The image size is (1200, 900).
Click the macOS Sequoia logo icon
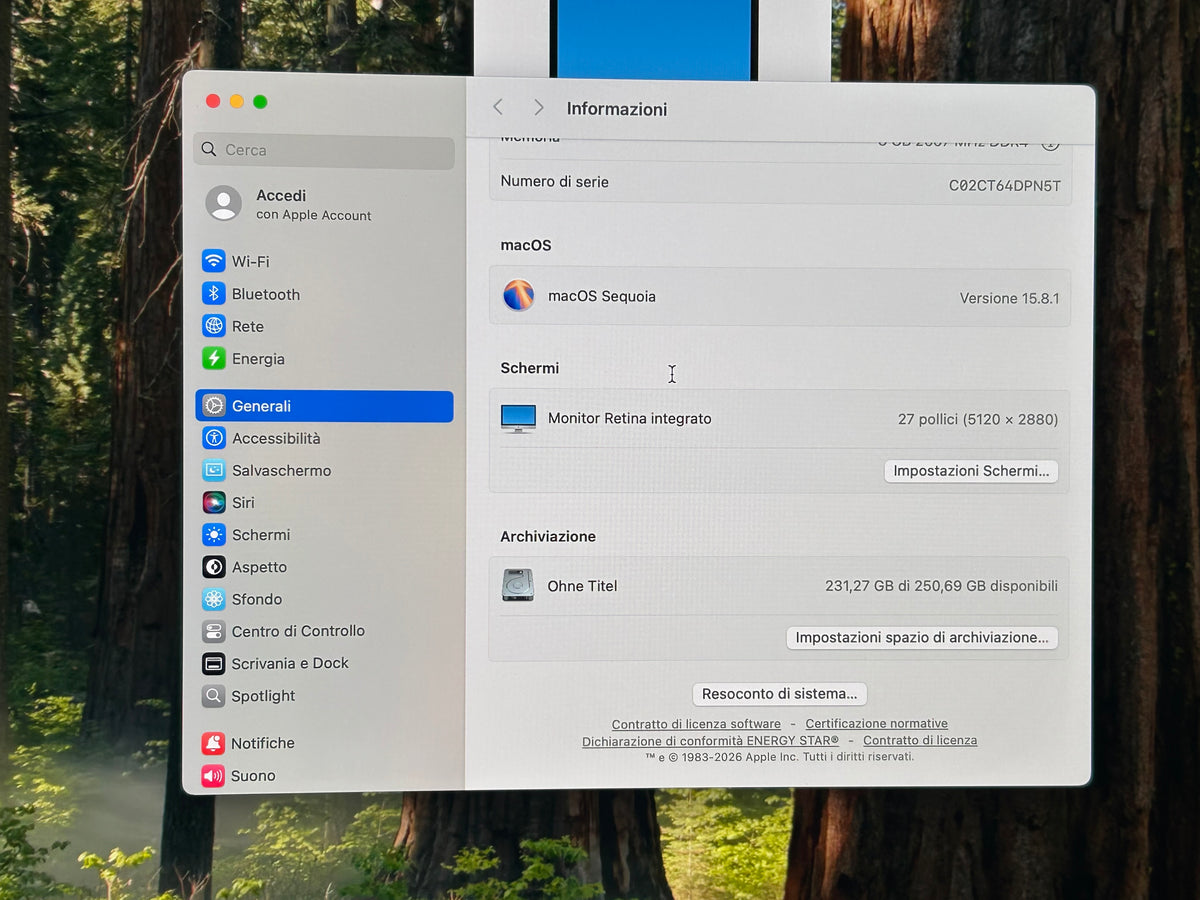coord(518,296)
